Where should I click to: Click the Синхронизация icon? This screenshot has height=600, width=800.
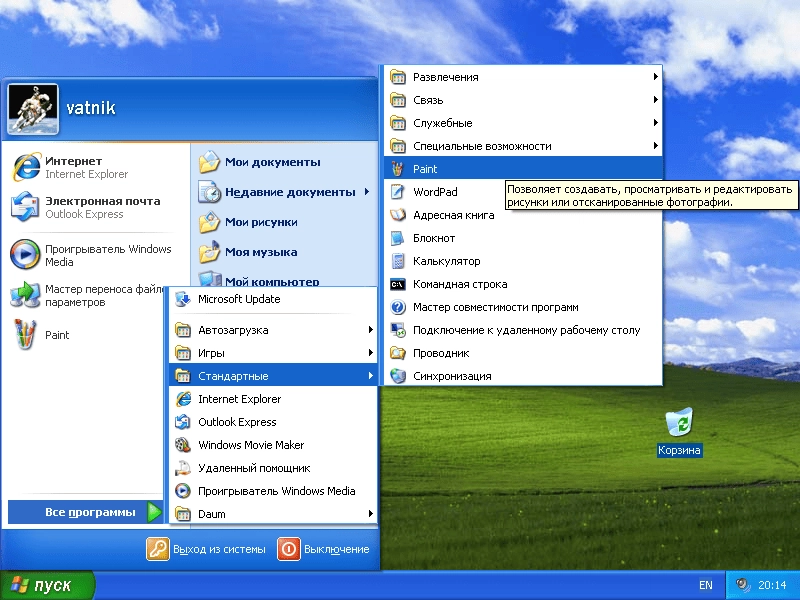click(397, 376)
